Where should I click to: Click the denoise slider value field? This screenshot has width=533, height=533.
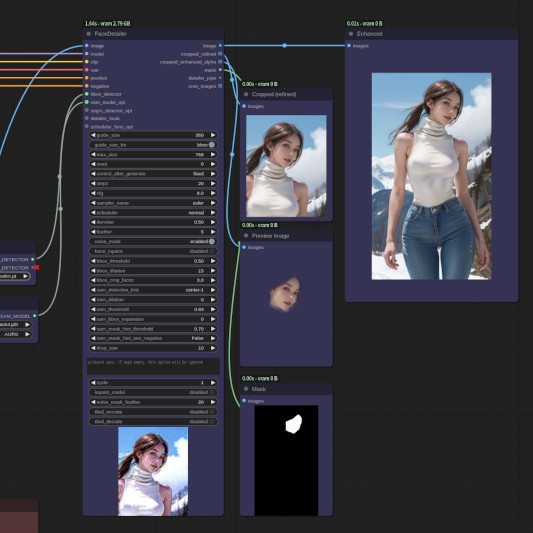tap(153, 222)
